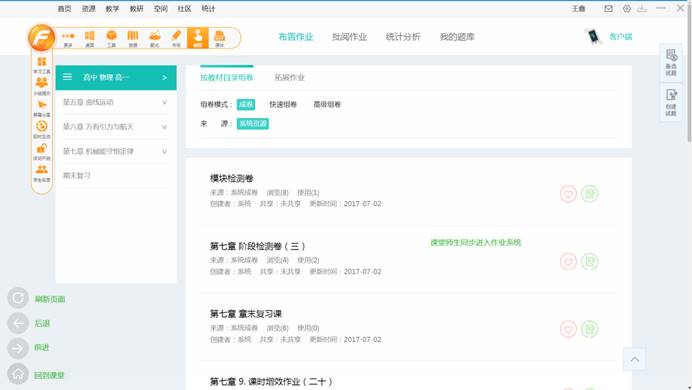Click the orange F logo button

[x=41, y=38]
